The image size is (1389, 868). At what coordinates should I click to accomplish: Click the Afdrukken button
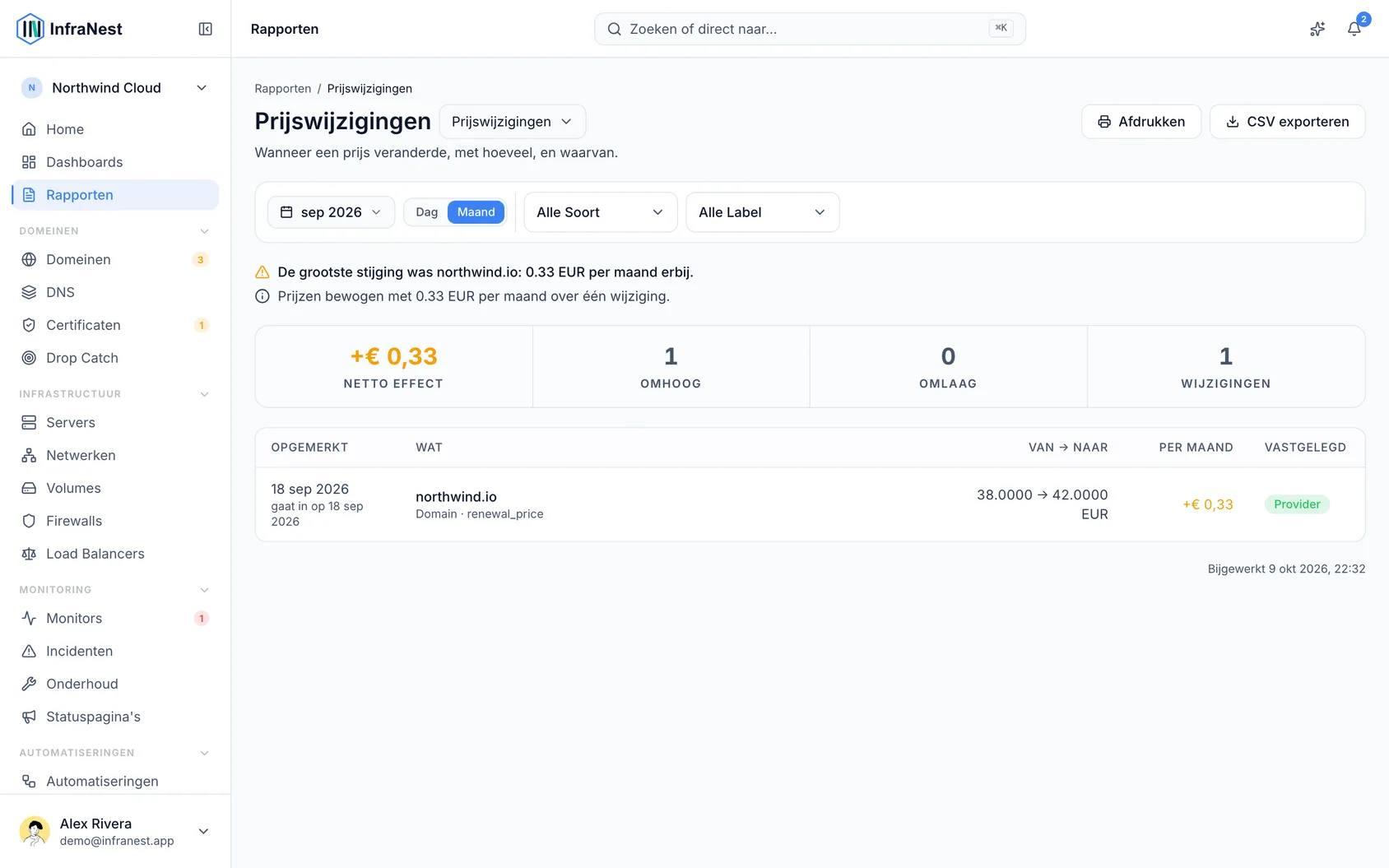point(1140,122)
